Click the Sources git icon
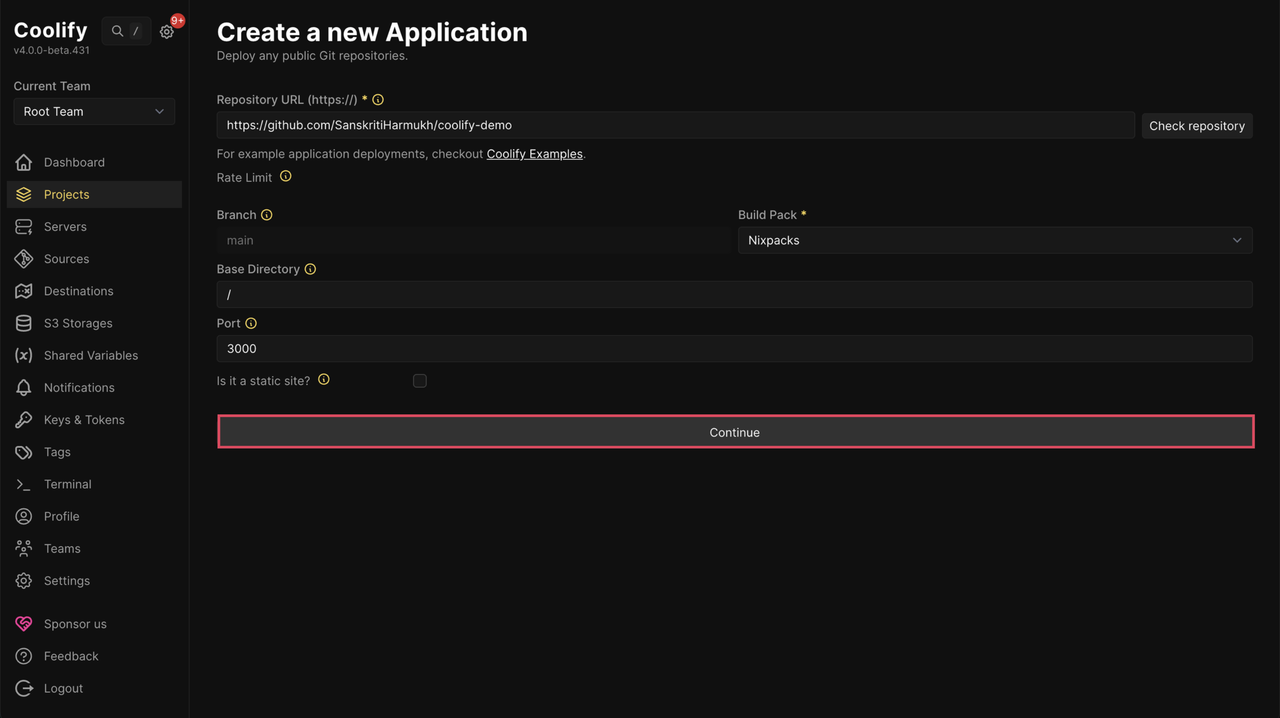 [x=24, y=259]
